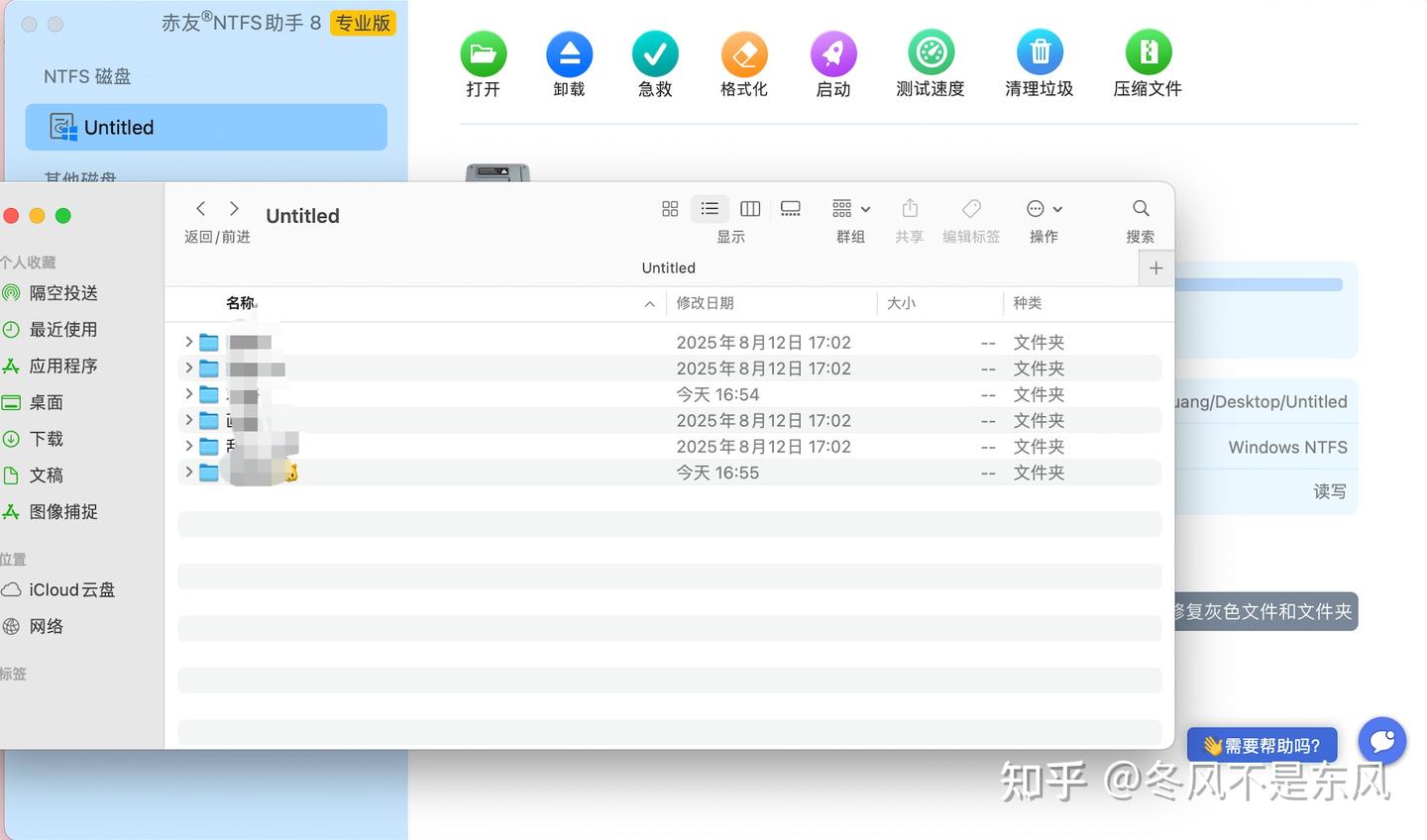The image size is (1427, 840).
Task: Run first aid using the 急救 icon
Action: 655,53
